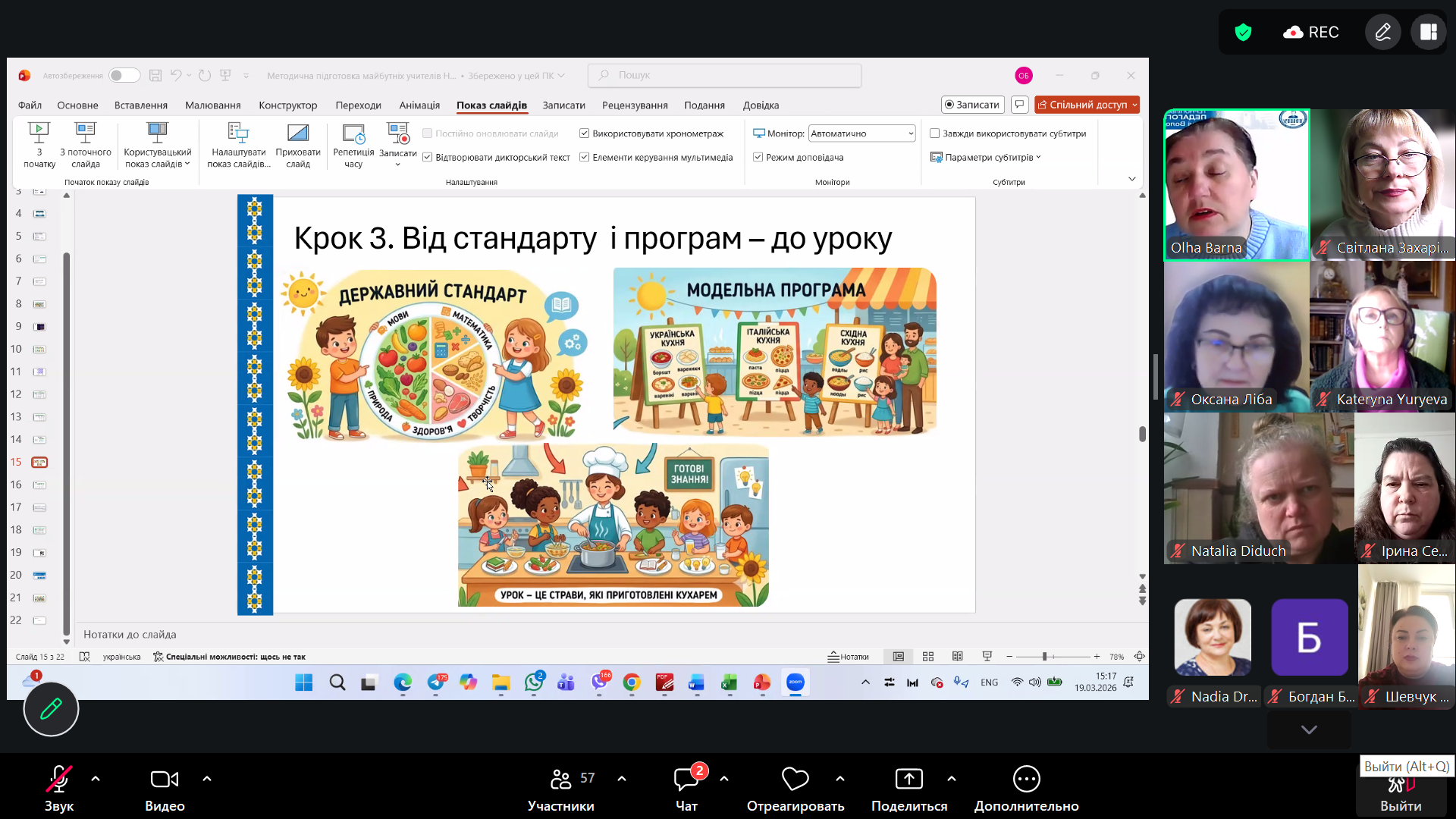The image size is (1456, 819).
Task: Click the green security shield icon
Action: [1243, 32]
